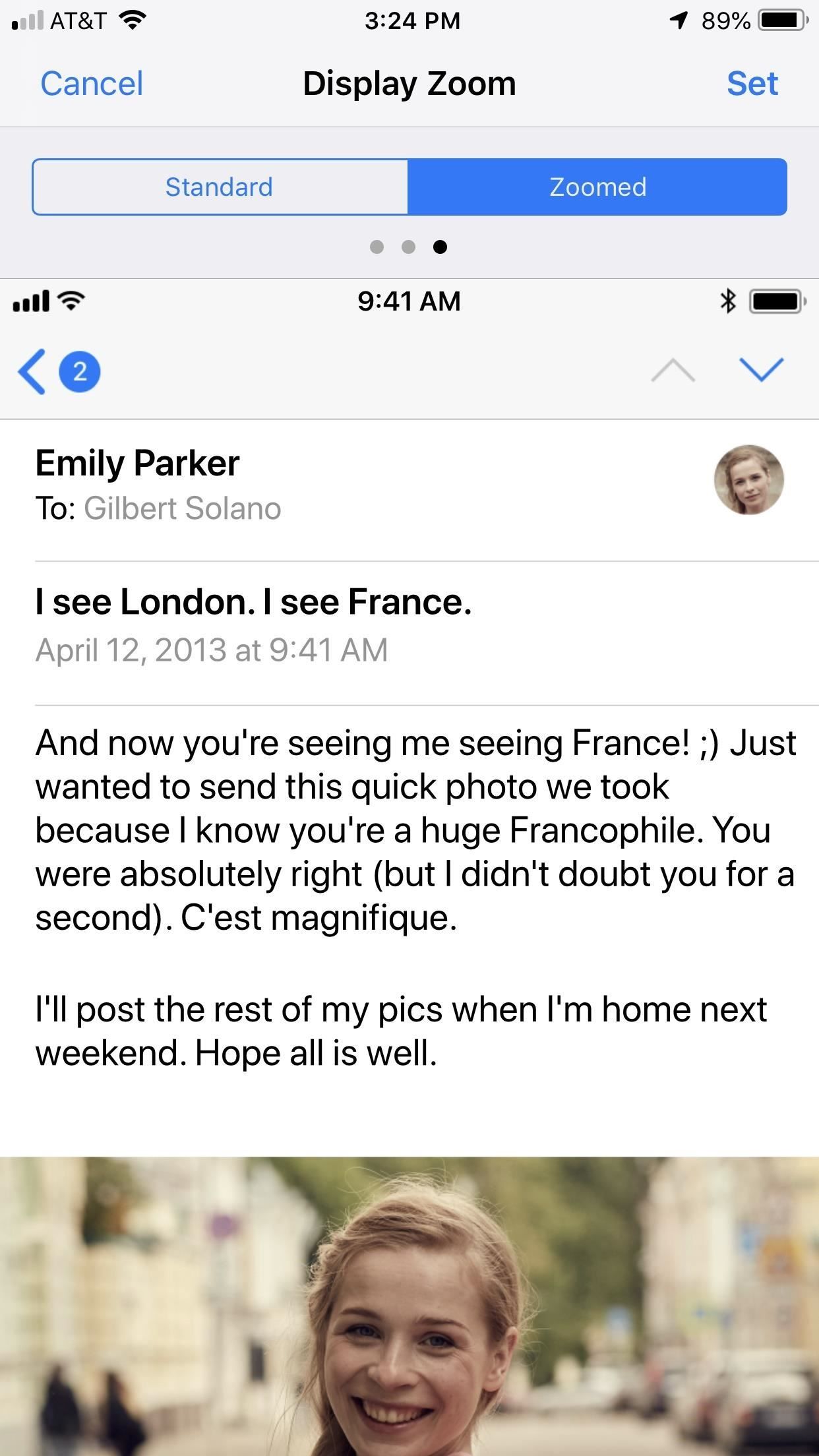Image resolution: width=819 pixels, height=1456 pixels.
Task: Tap the Gilbert Solano recipient name
Action: tap(182, 508)
